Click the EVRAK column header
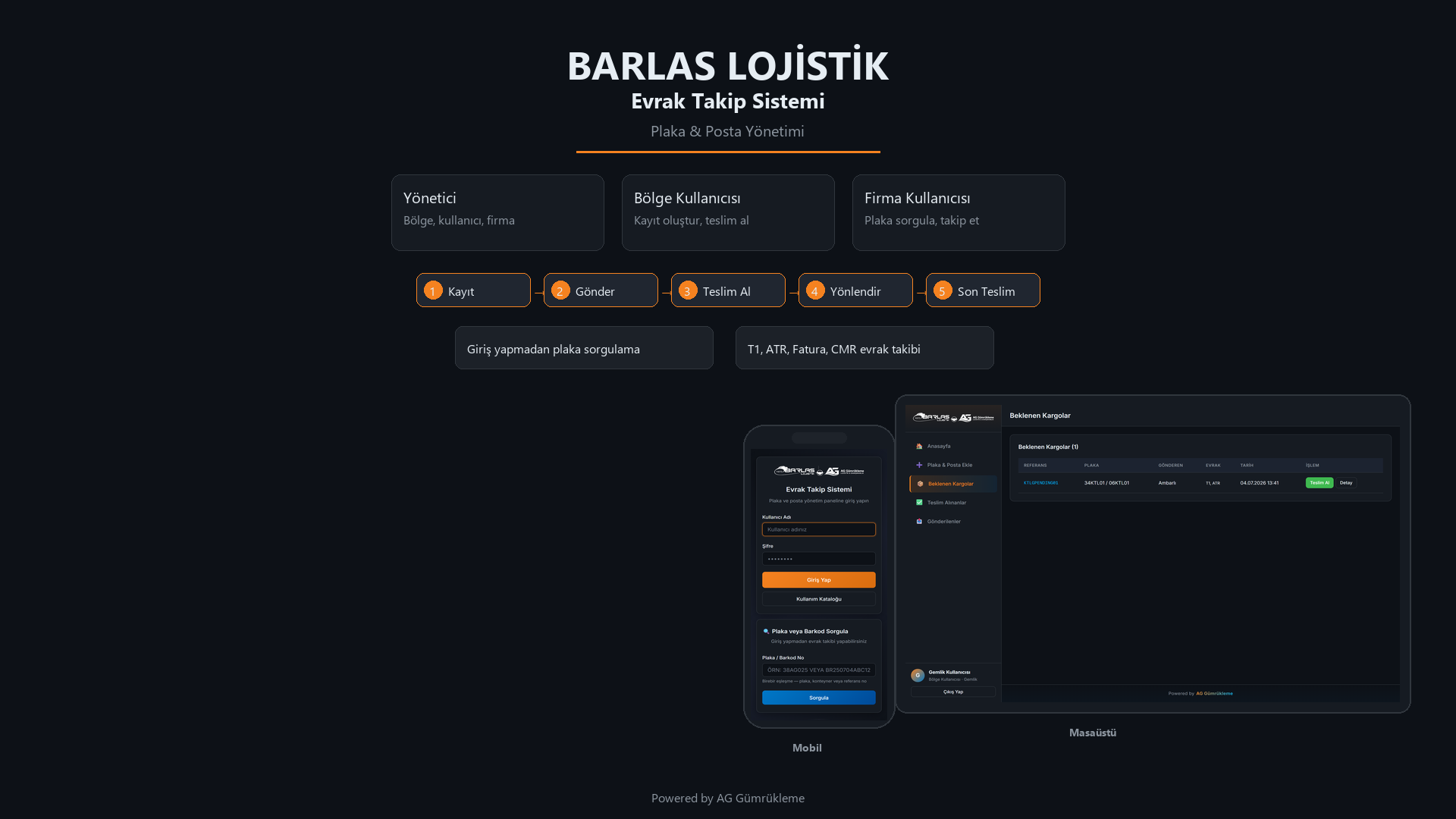1456x819 pixels. point(1213,466)
